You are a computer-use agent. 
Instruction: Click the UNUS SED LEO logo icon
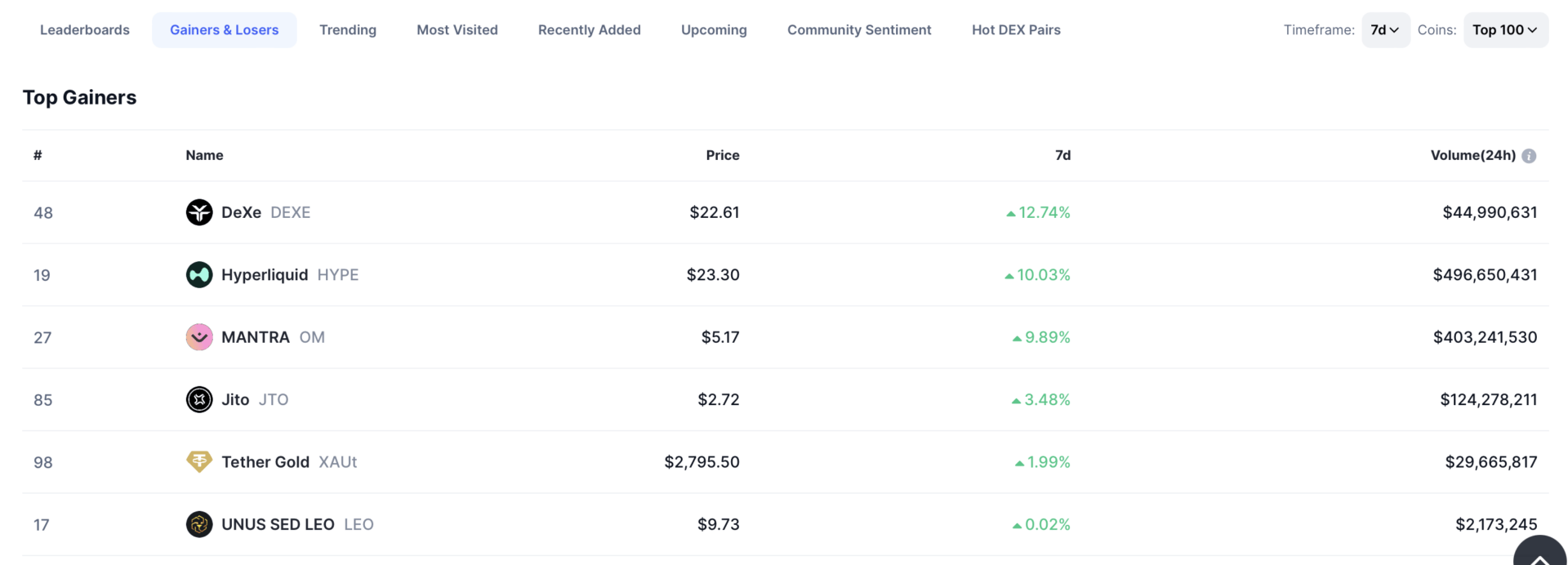point(199,524)
